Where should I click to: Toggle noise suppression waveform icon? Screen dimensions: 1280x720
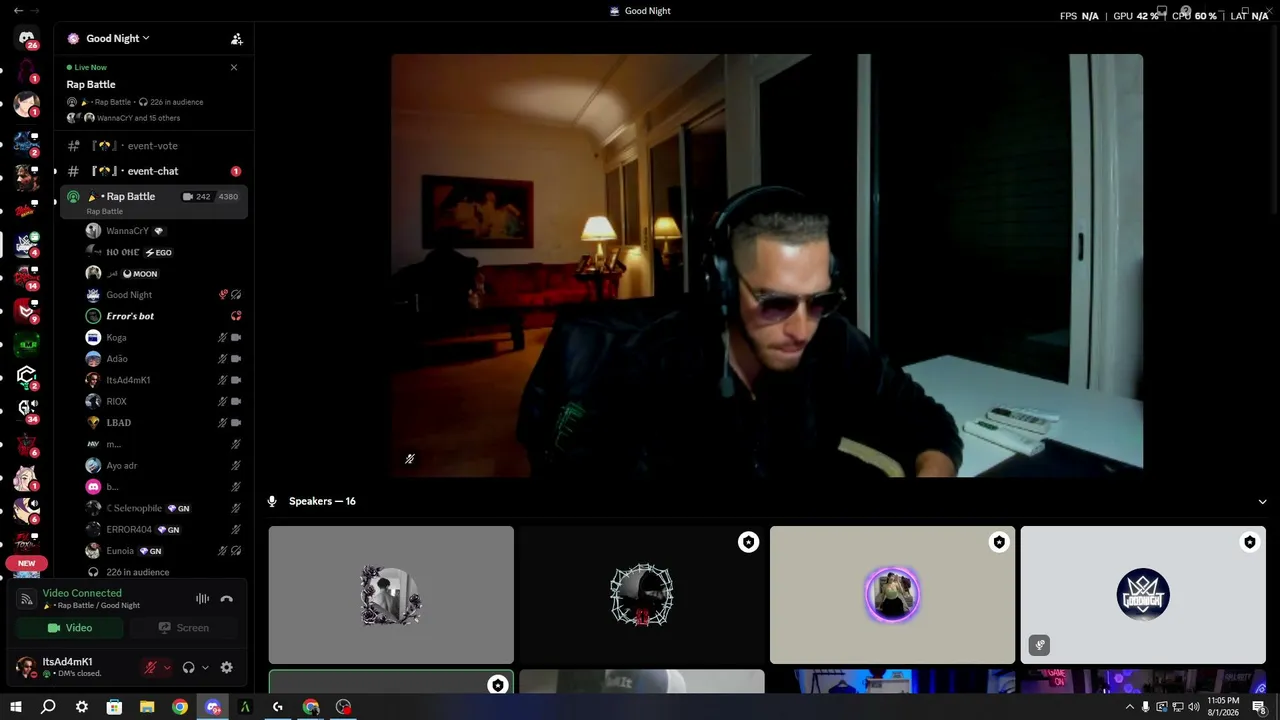202,598
